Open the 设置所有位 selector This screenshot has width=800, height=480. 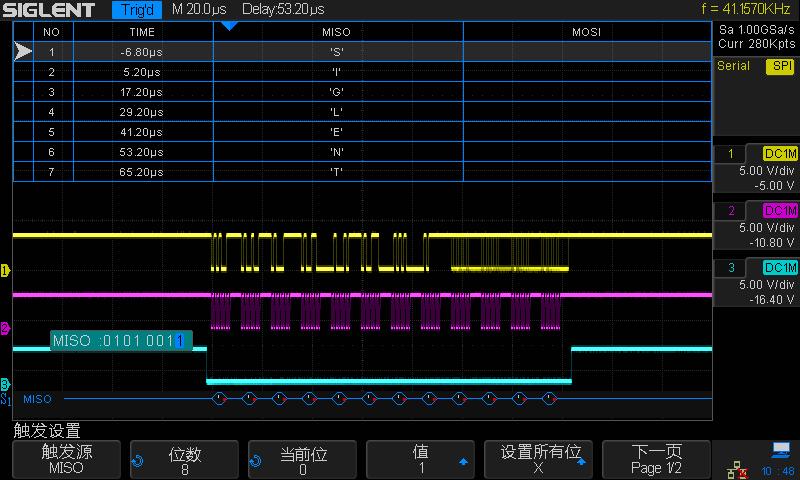(540, 460)
